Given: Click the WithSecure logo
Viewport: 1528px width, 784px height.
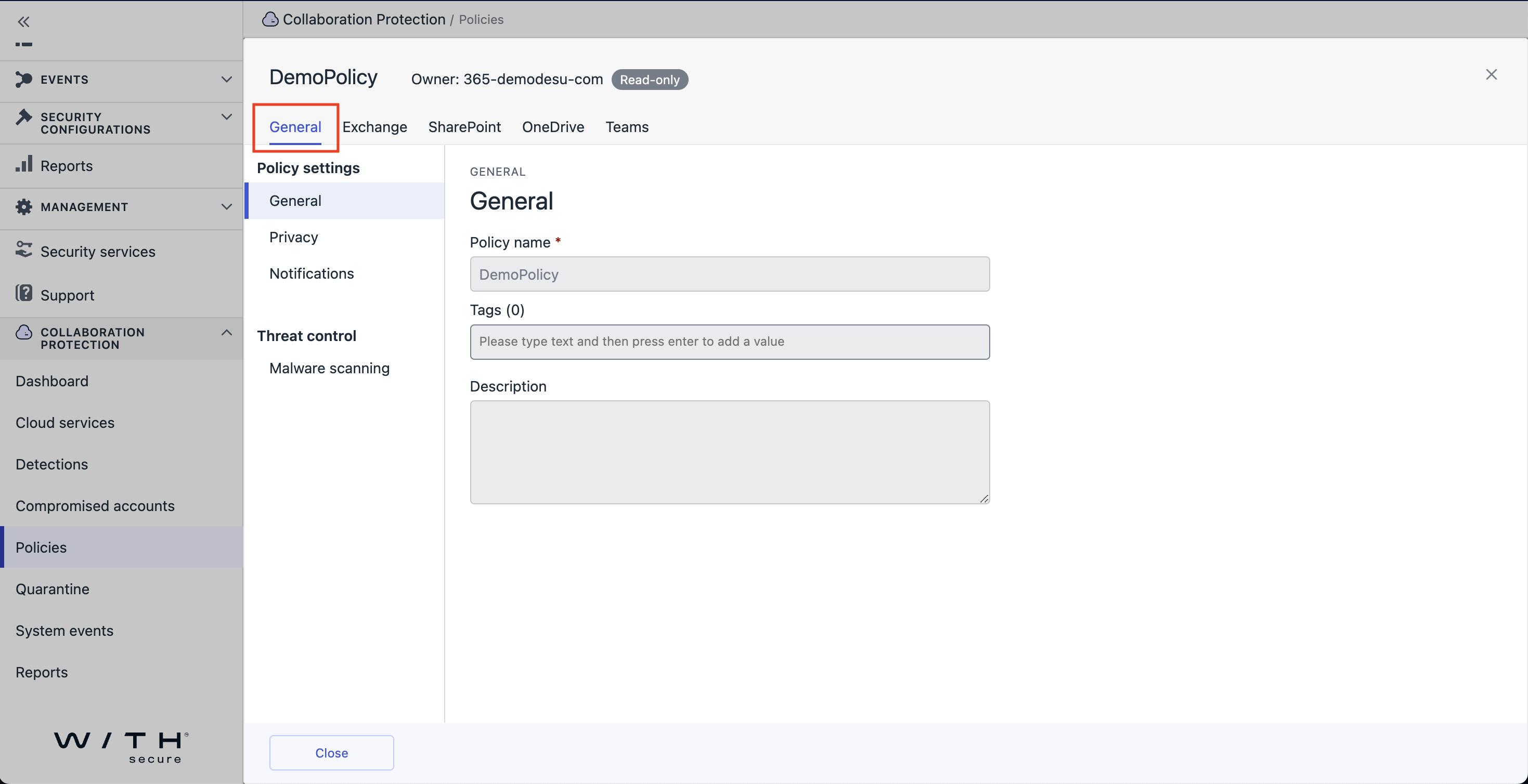Looking at the screenshot, I should 121,747.
